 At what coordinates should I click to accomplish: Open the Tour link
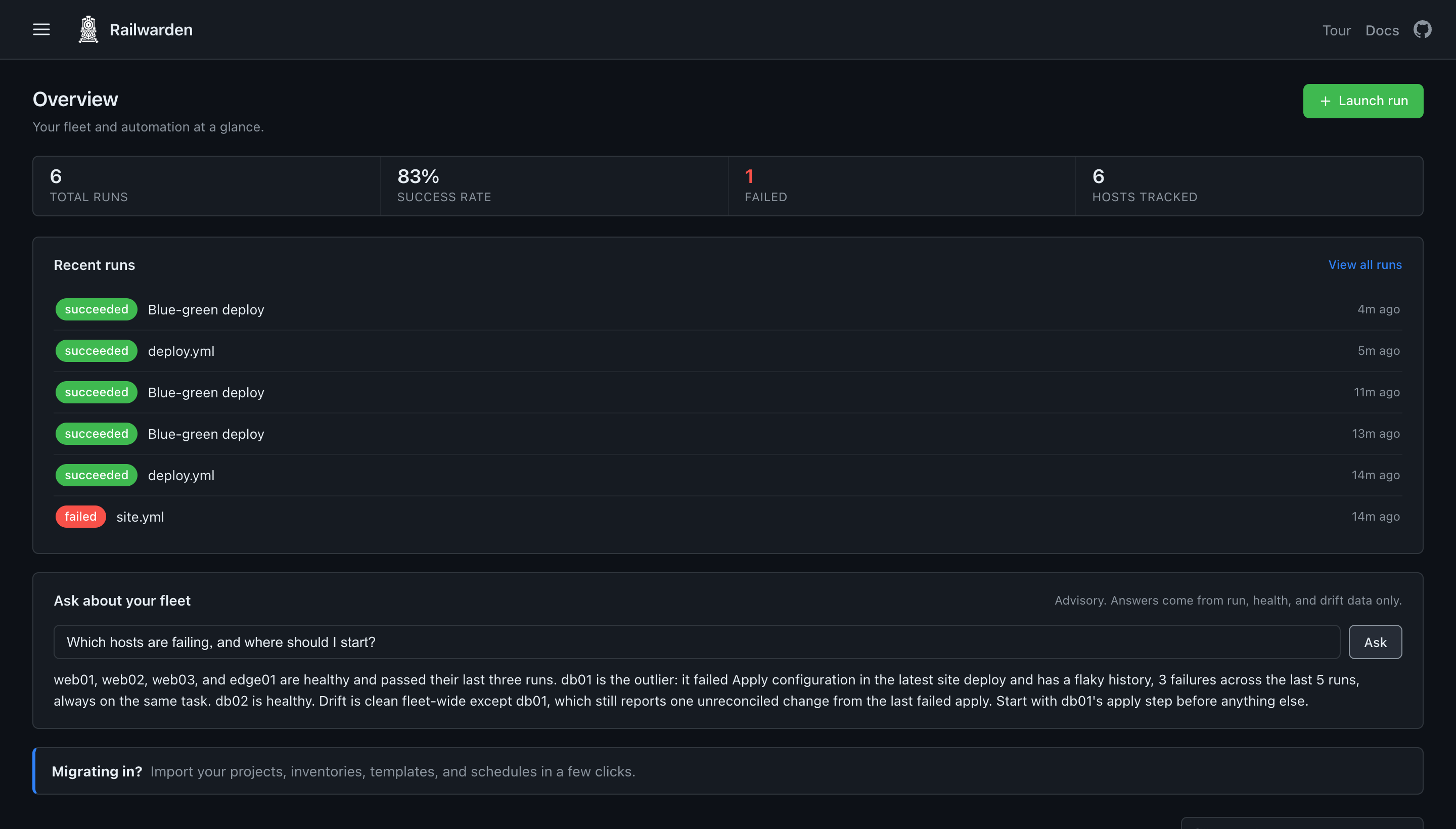click(1336, 30)
